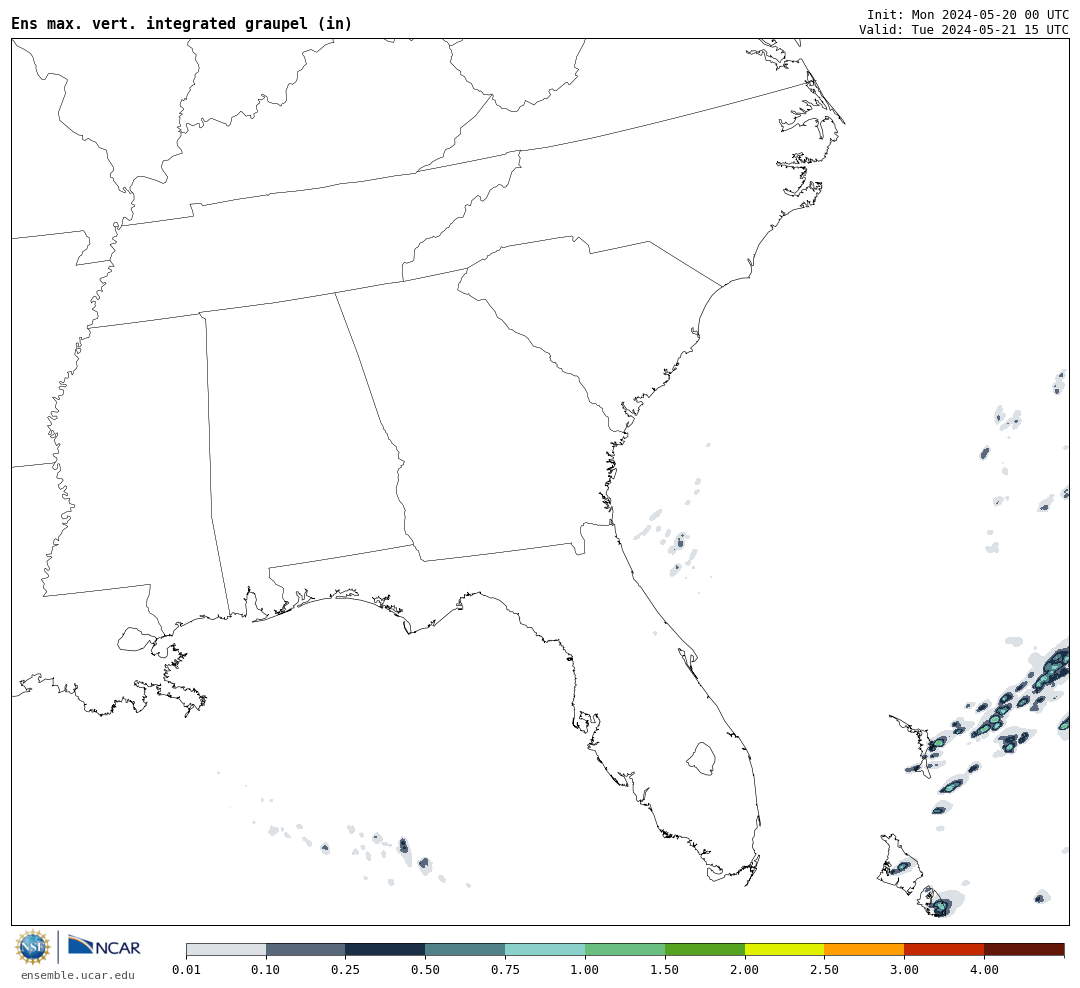Click the teal 0.50–0.75 colorbar swatch
This screenshot has width=1080, height=988.
click(466, 949)
